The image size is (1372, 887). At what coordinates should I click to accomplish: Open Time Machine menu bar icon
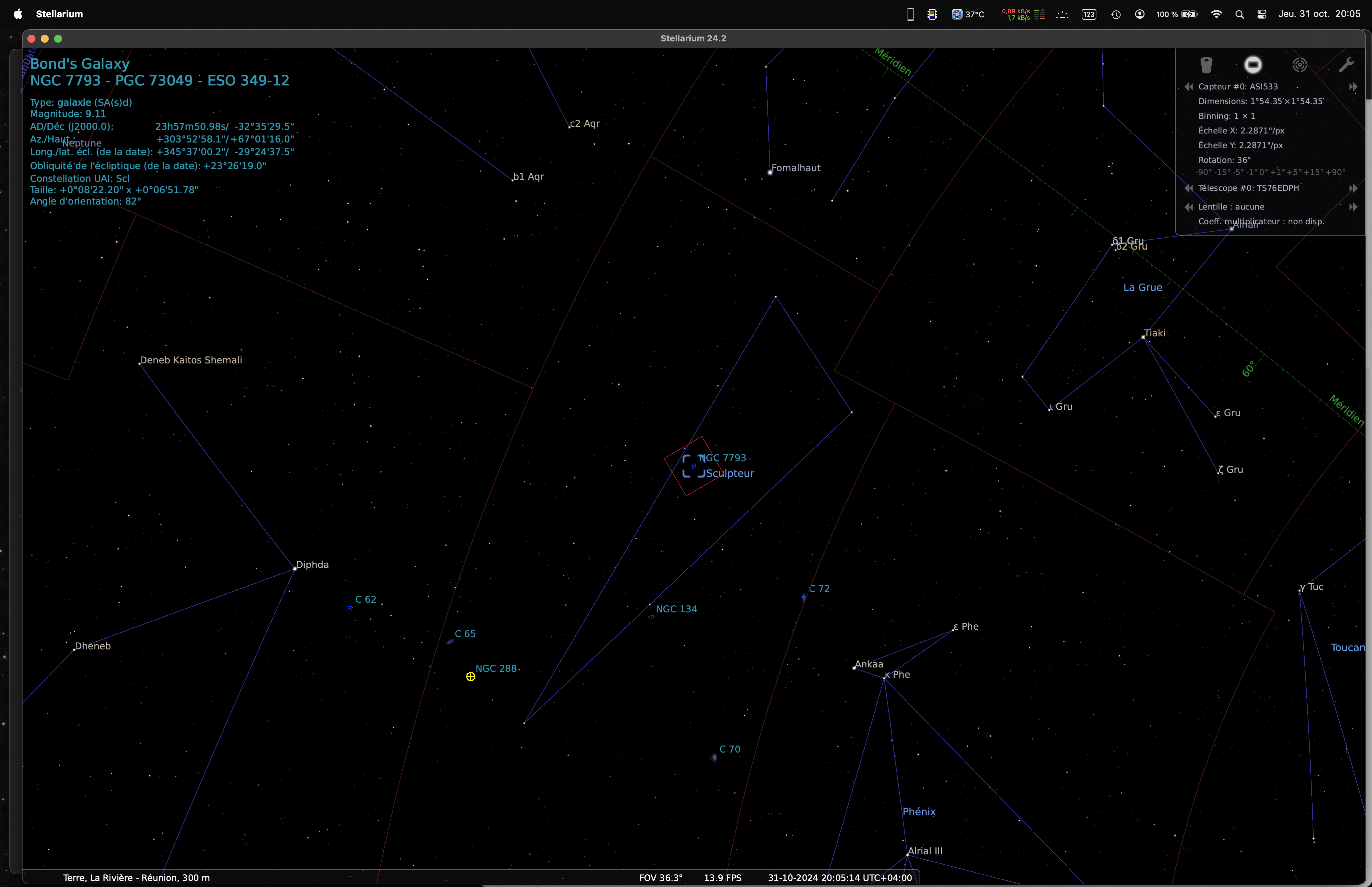click(x=1116, y=14)
